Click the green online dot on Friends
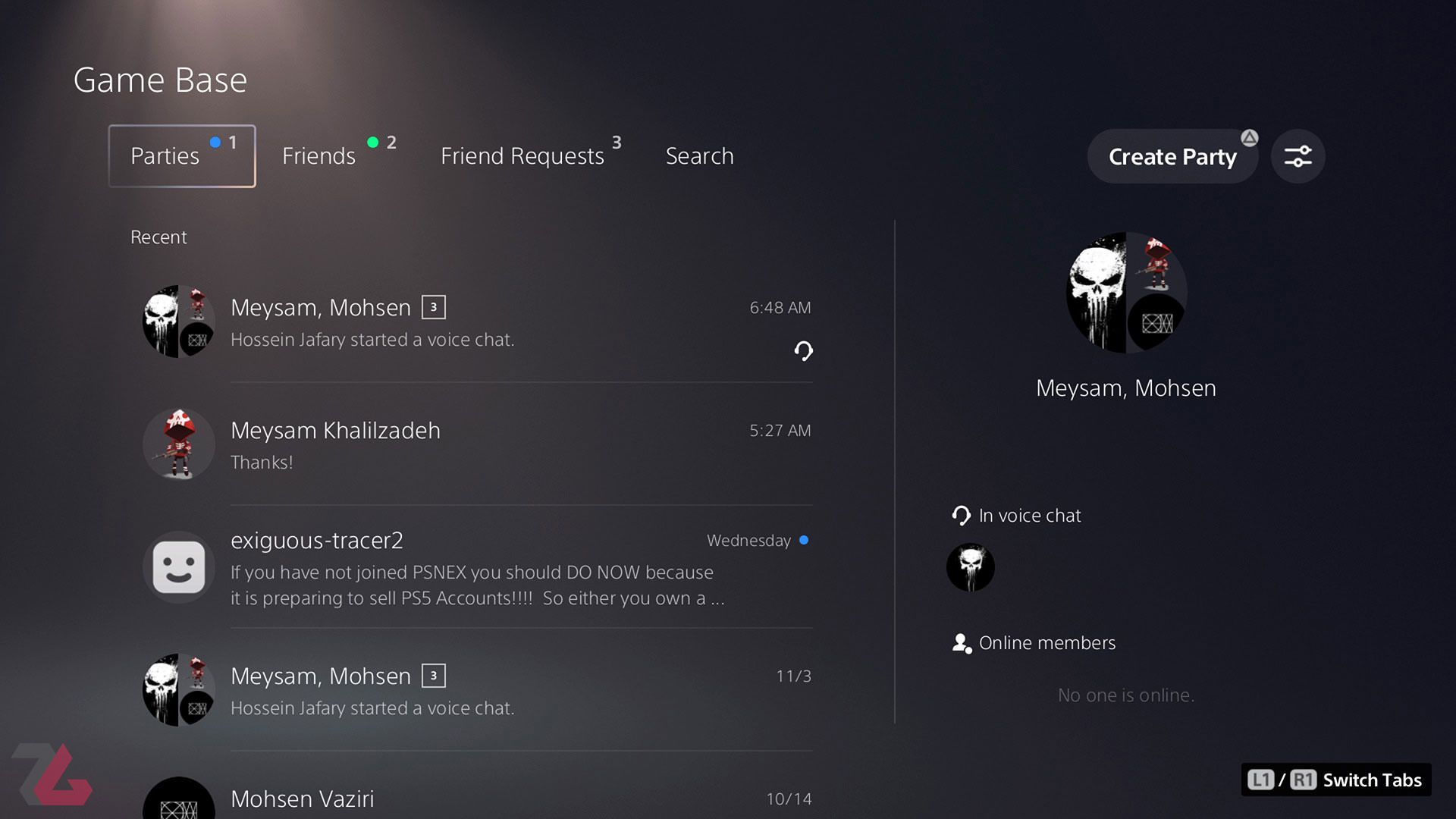This screenshot has width=1456, height=819. tap(372, 142)
